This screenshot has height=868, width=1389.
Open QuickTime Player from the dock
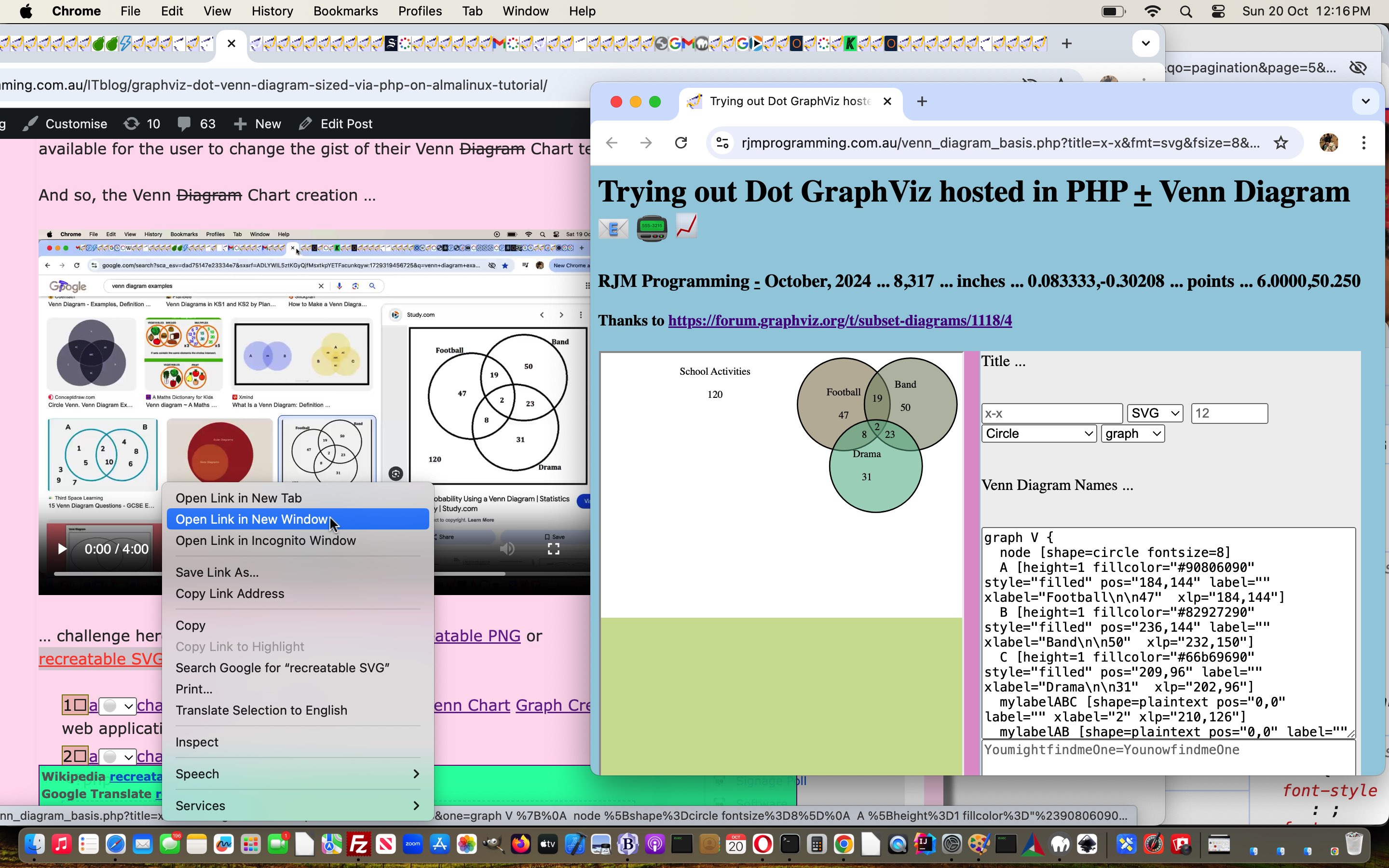(x=898, y=844)
